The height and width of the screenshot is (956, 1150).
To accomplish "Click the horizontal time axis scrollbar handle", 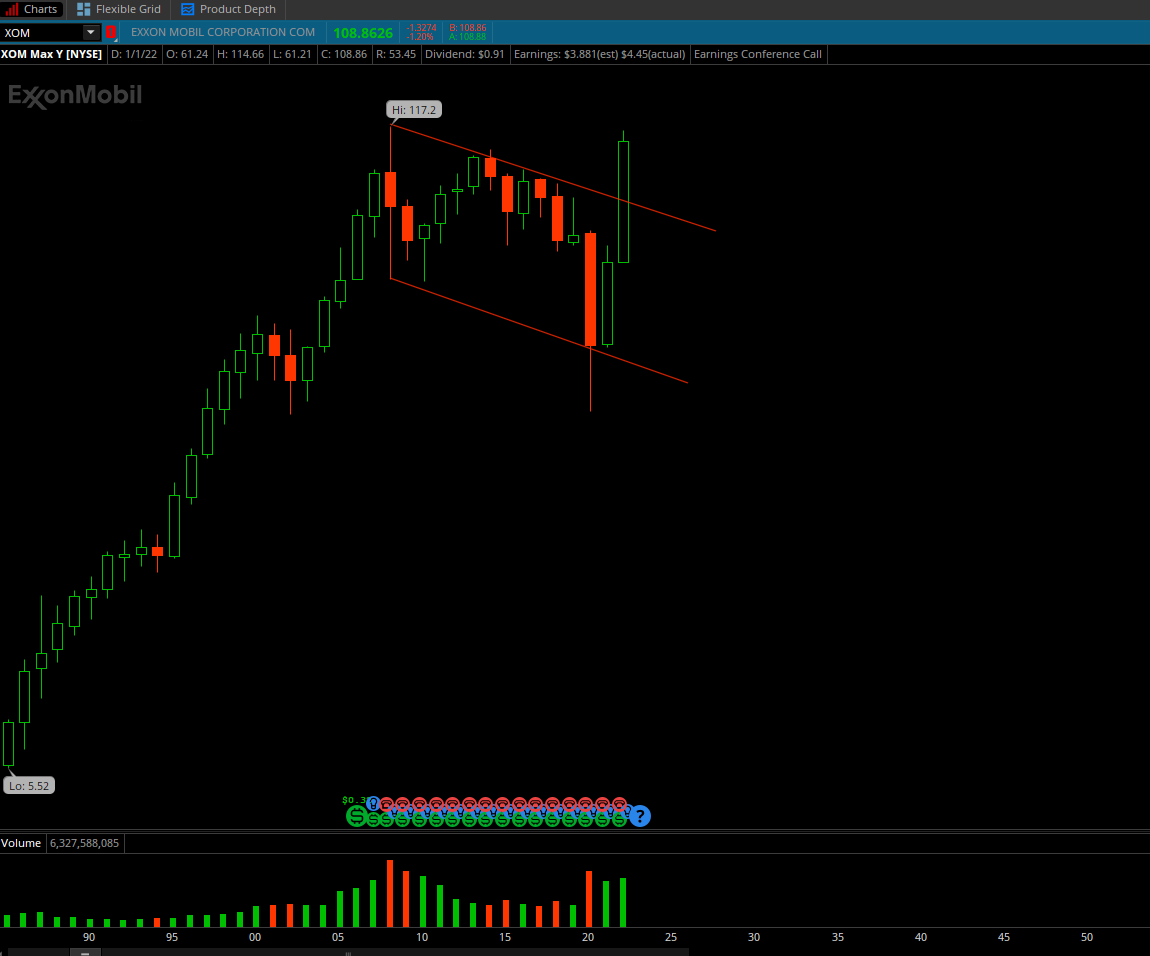I will click(x=85, y=952).
